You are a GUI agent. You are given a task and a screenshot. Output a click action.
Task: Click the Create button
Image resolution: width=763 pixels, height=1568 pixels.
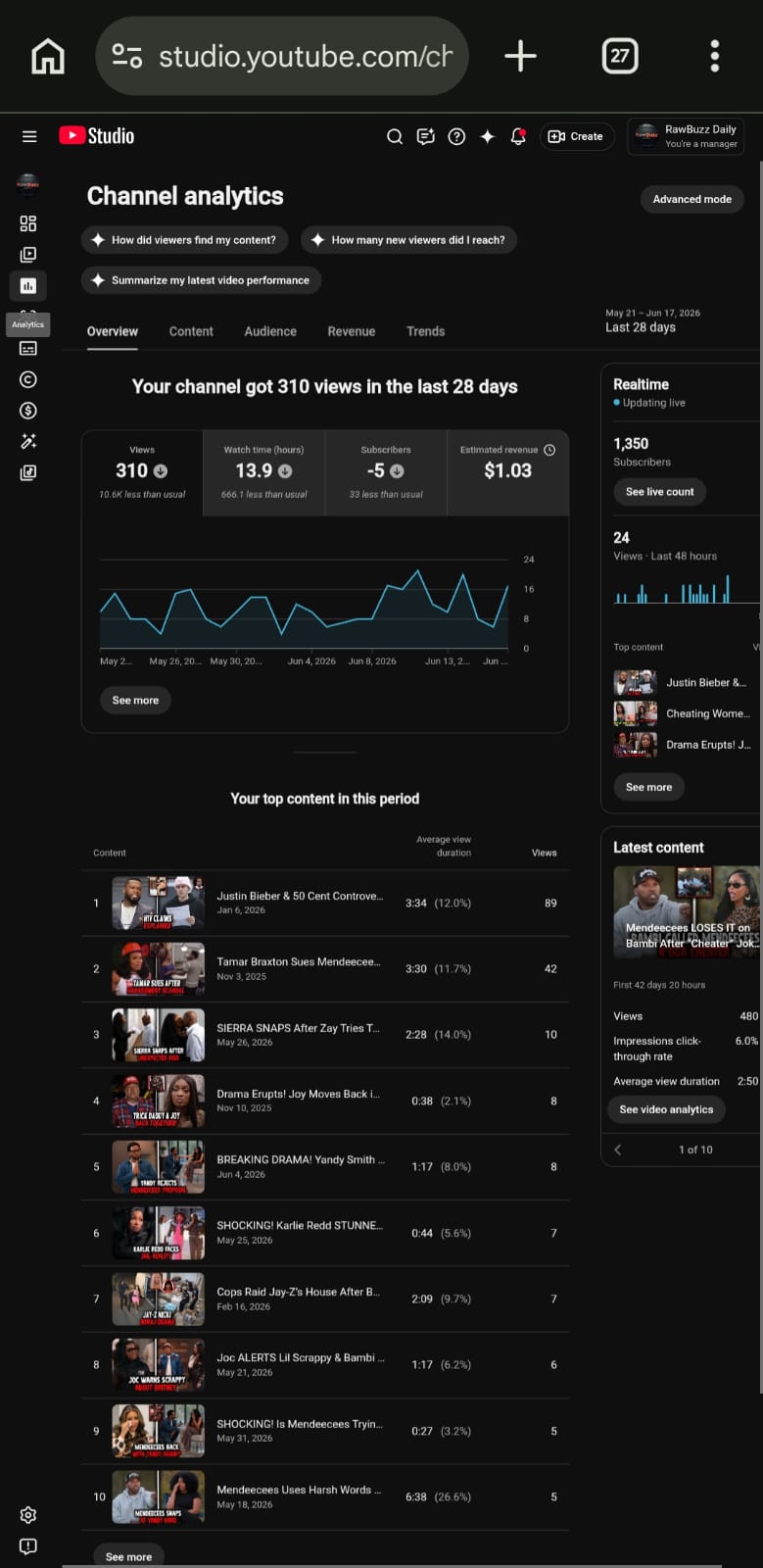577,136
